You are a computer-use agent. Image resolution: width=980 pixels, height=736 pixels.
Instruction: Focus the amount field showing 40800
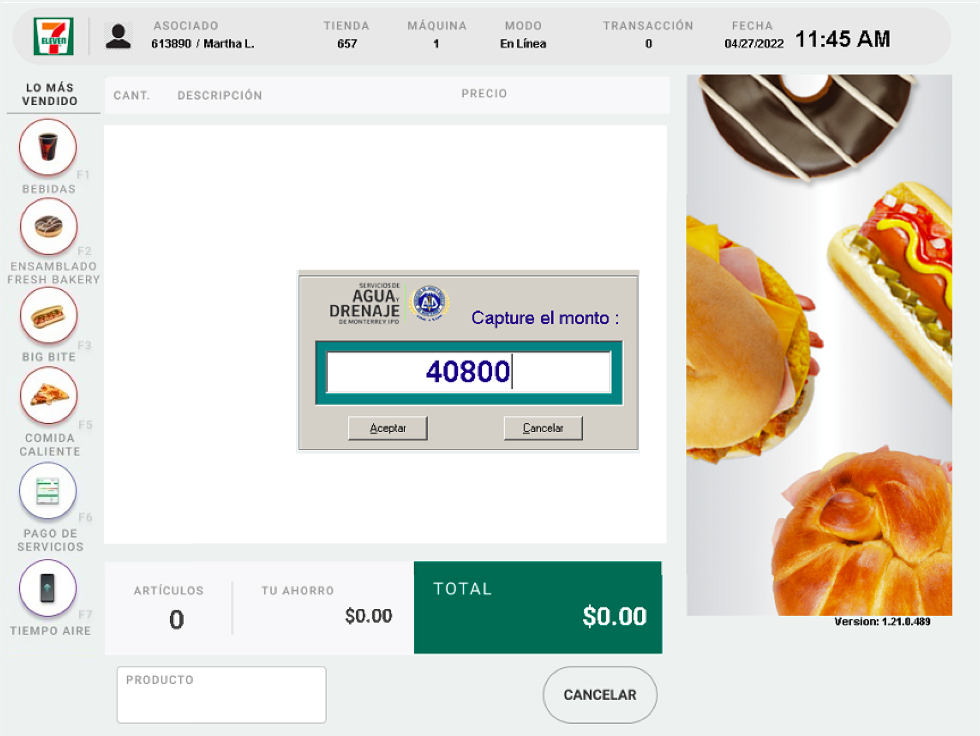coord(469,372)
